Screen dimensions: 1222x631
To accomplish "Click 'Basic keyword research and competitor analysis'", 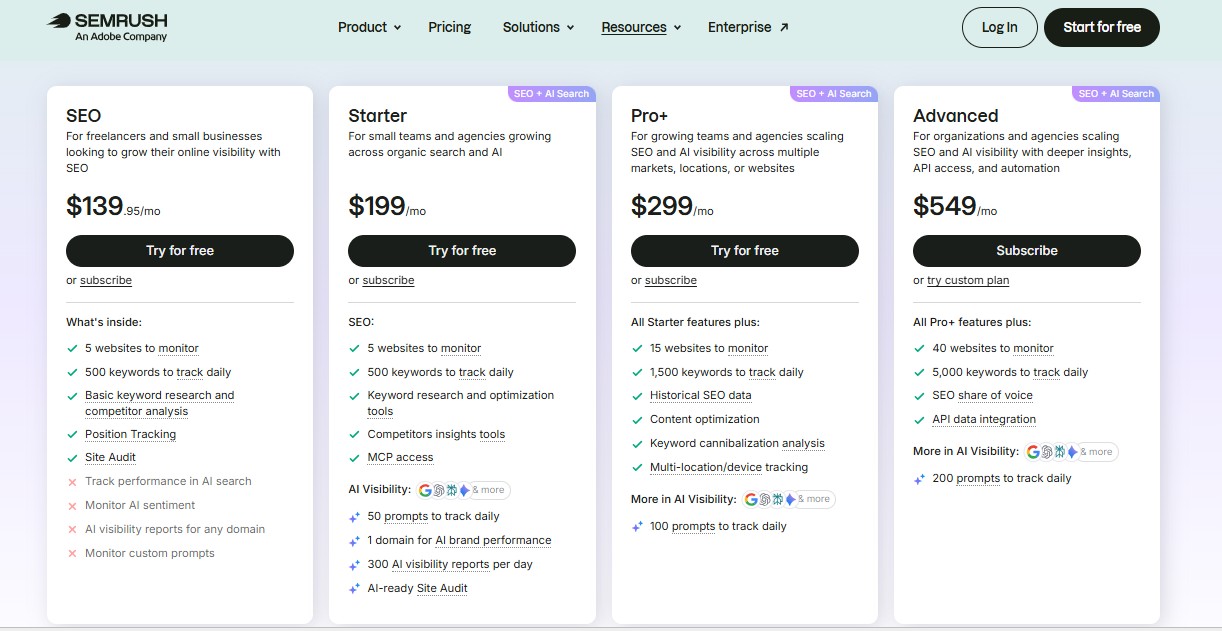I will point(159,403).
